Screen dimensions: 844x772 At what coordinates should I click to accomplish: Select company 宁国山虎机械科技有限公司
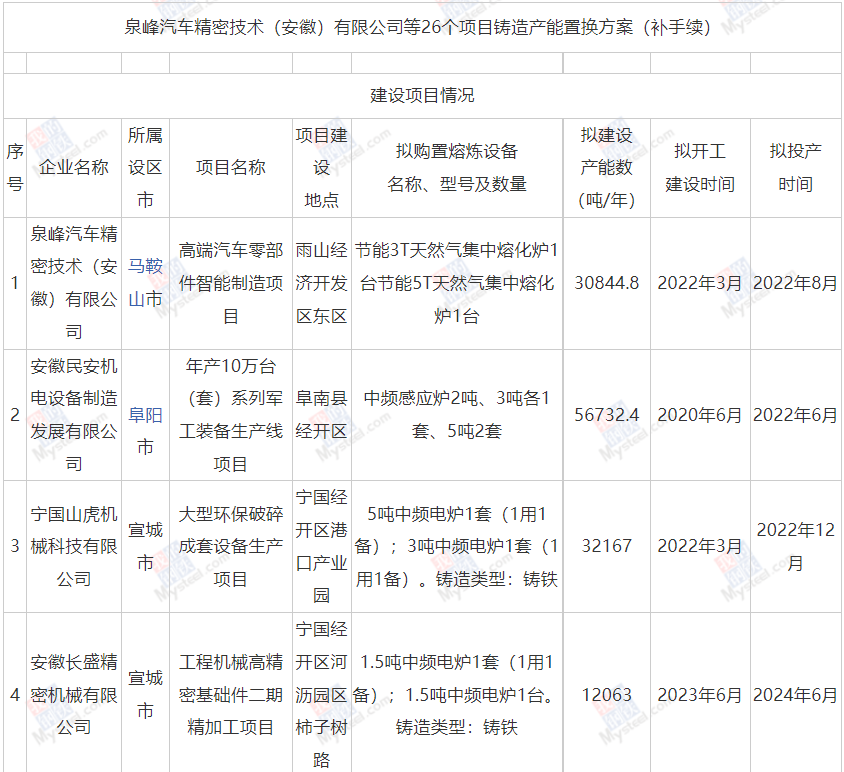click(x=74, y=546)
